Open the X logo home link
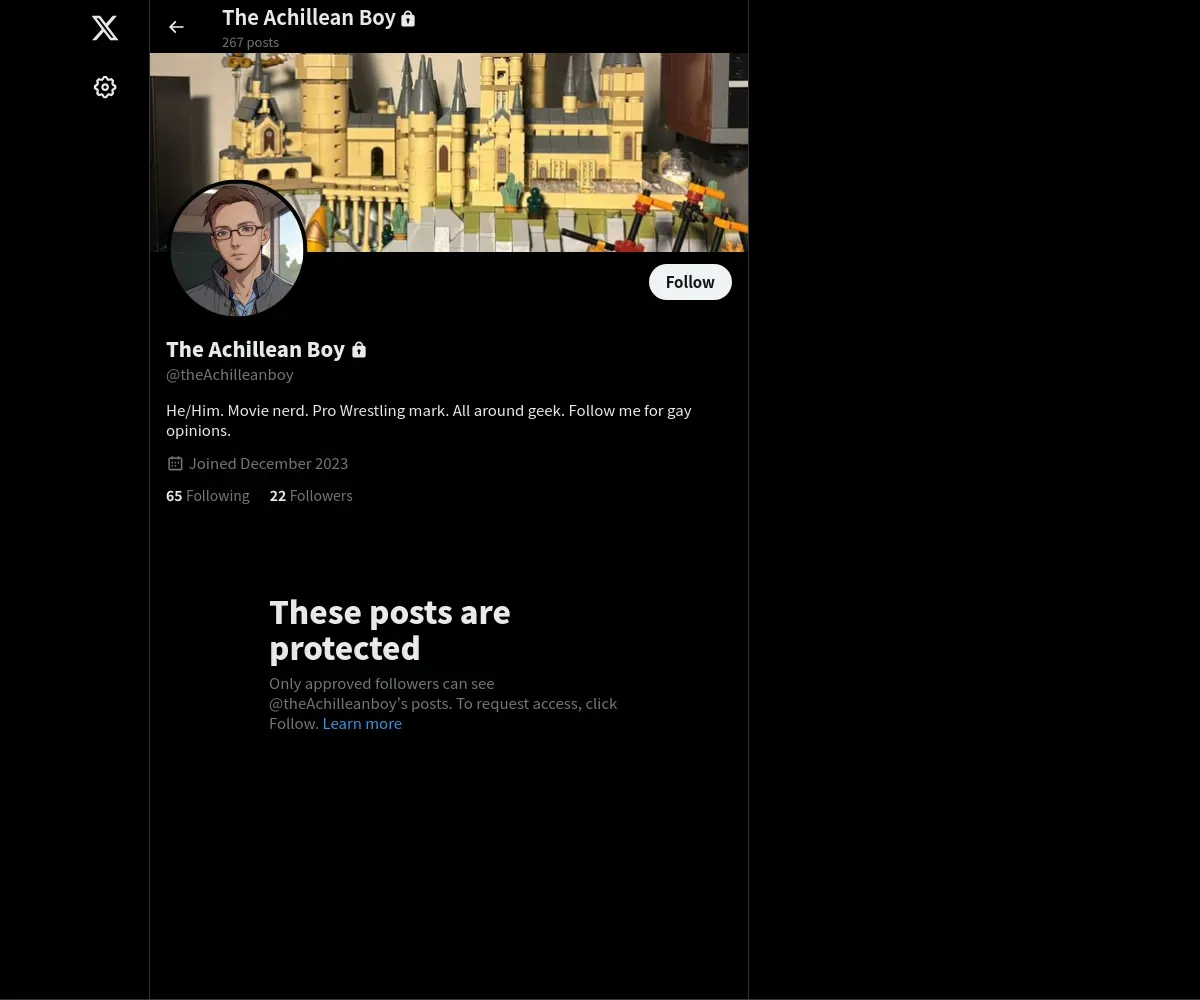The width and height of the screenshot is (1200, 1000). [105, 28]
